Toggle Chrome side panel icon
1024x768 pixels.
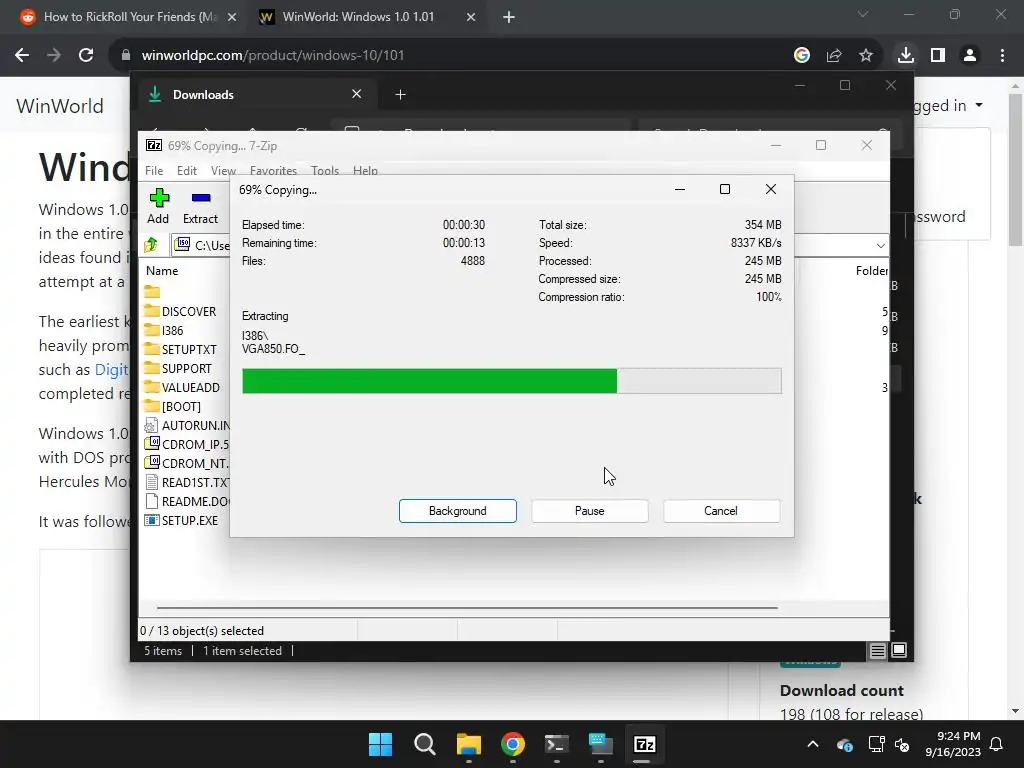click(x=938, y=56)
